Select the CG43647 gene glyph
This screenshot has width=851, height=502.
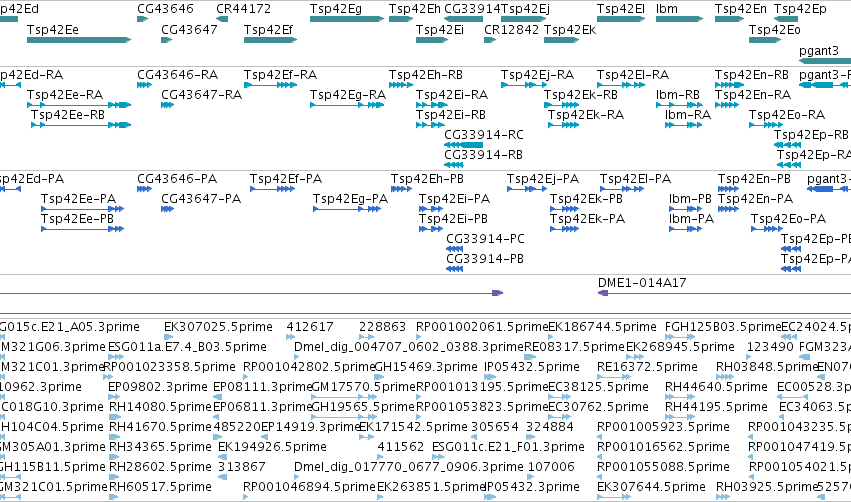(167, 40)
